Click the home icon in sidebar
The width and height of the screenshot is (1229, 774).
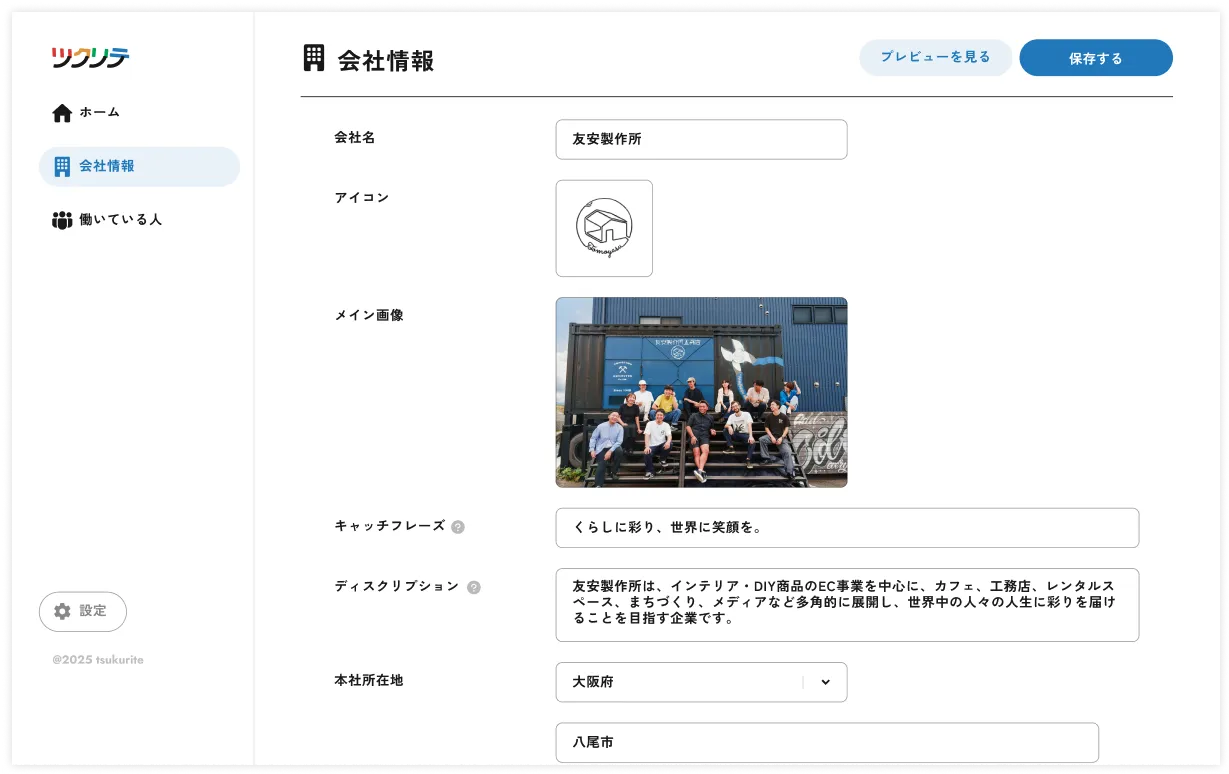coord(62,113)
